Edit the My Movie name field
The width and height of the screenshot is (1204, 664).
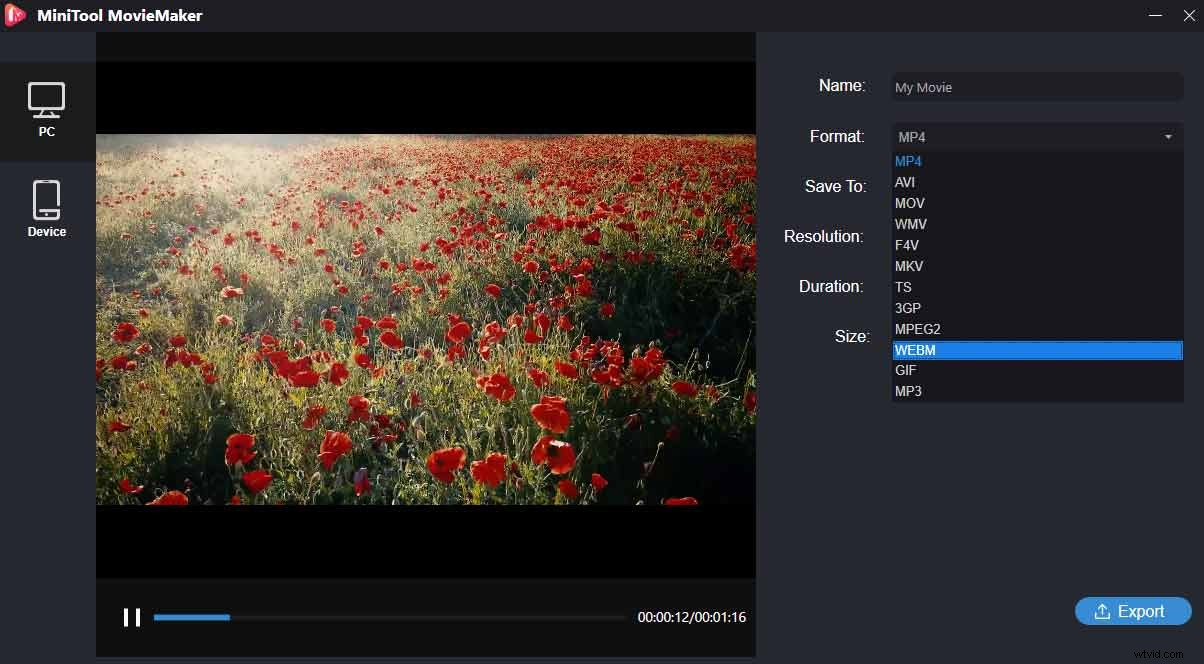pos(1036,87)
